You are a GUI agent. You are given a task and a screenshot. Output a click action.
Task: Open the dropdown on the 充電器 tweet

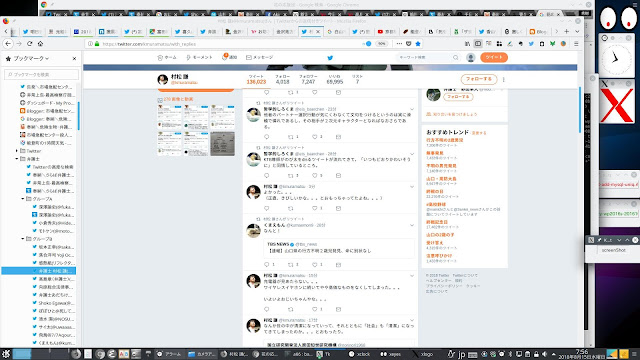click(x=411, y=276)
